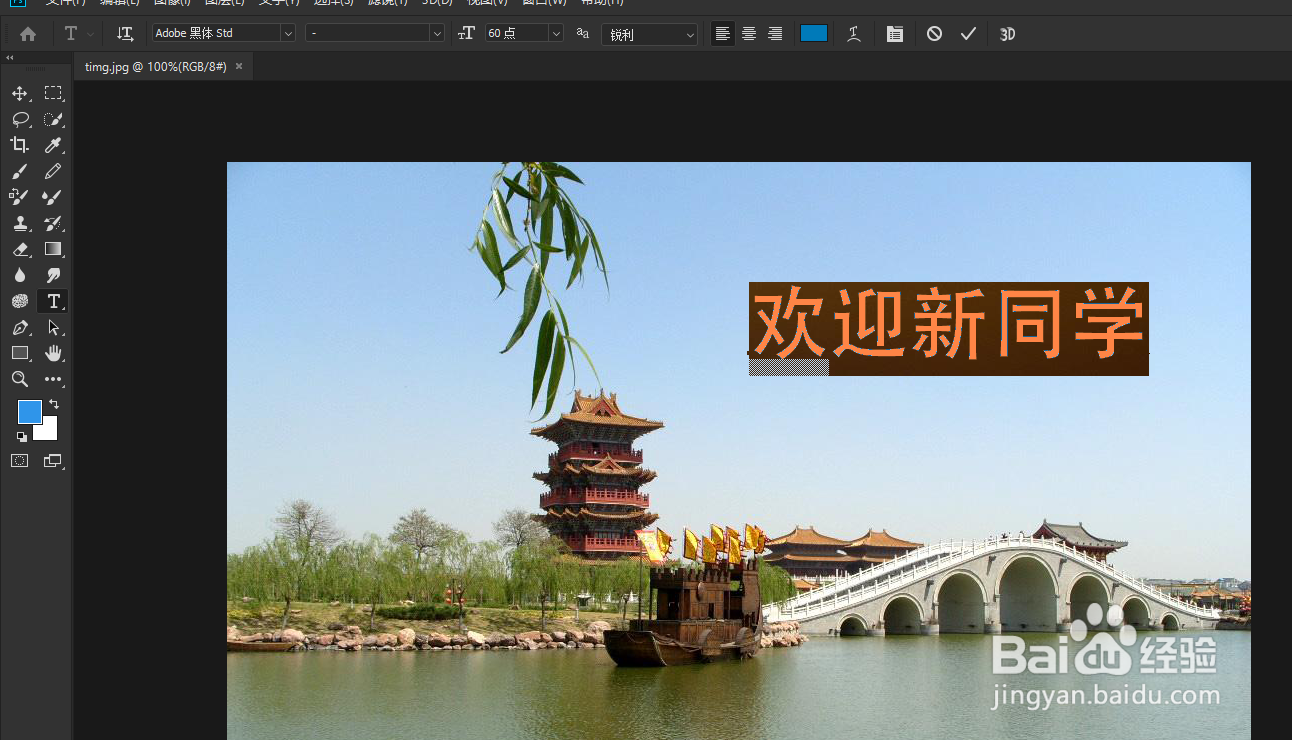The width and height of the screenshot is (1292, 740).
Task: Open the foreground color picker
Action: 29,411
